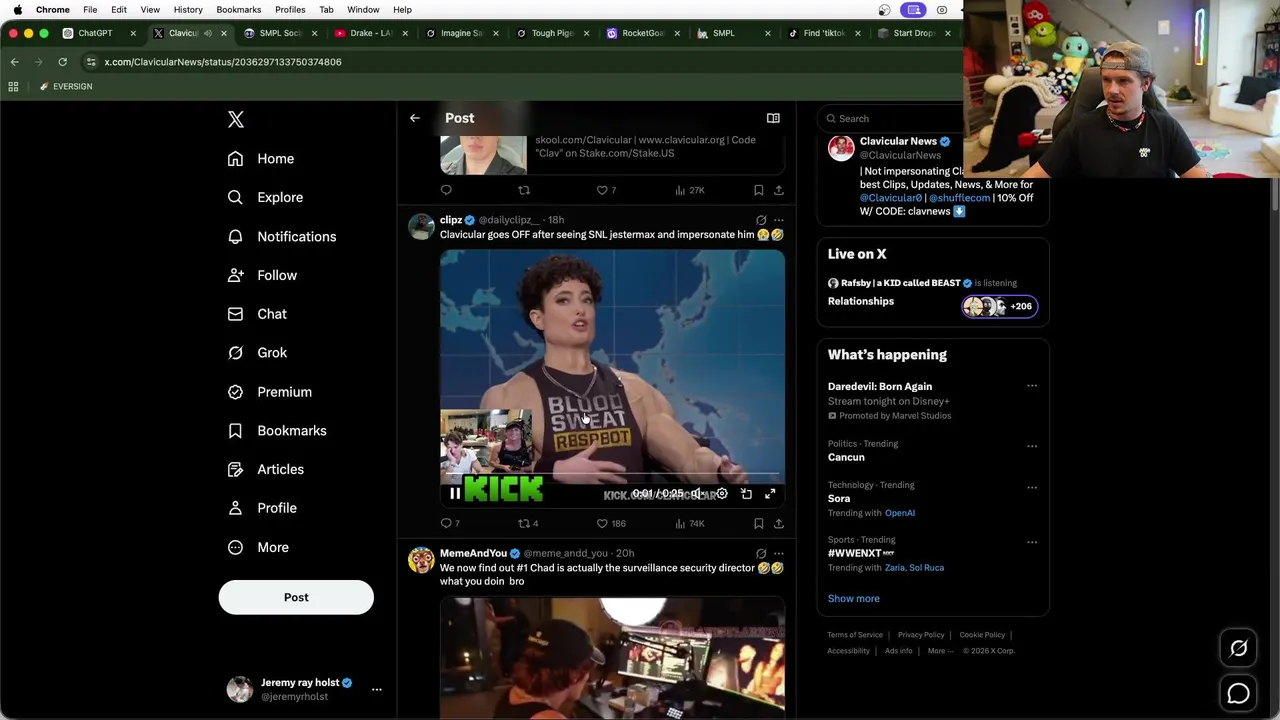The image size is (1280, 720).
Task: Repost the top post showing 27K views
Action: pyautogui.click(x=523, y=190)
